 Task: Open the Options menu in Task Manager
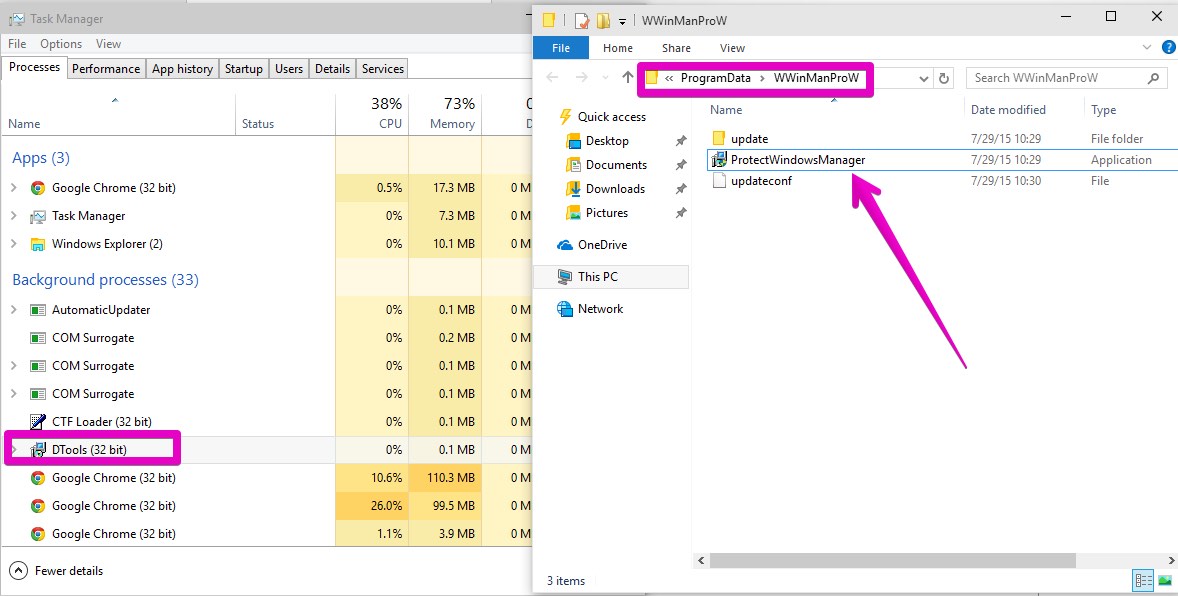pyautogui.click(x=61, y=44)
